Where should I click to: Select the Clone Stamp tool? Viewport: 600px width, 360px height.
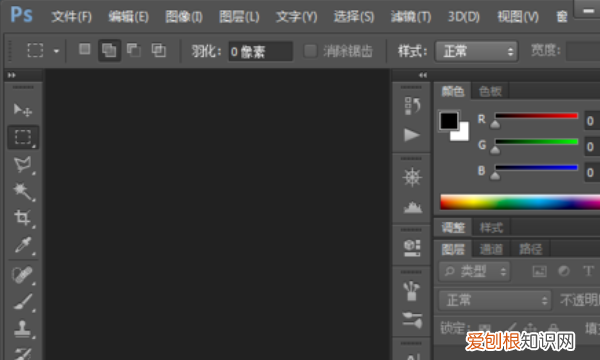(x=23, y=329)
